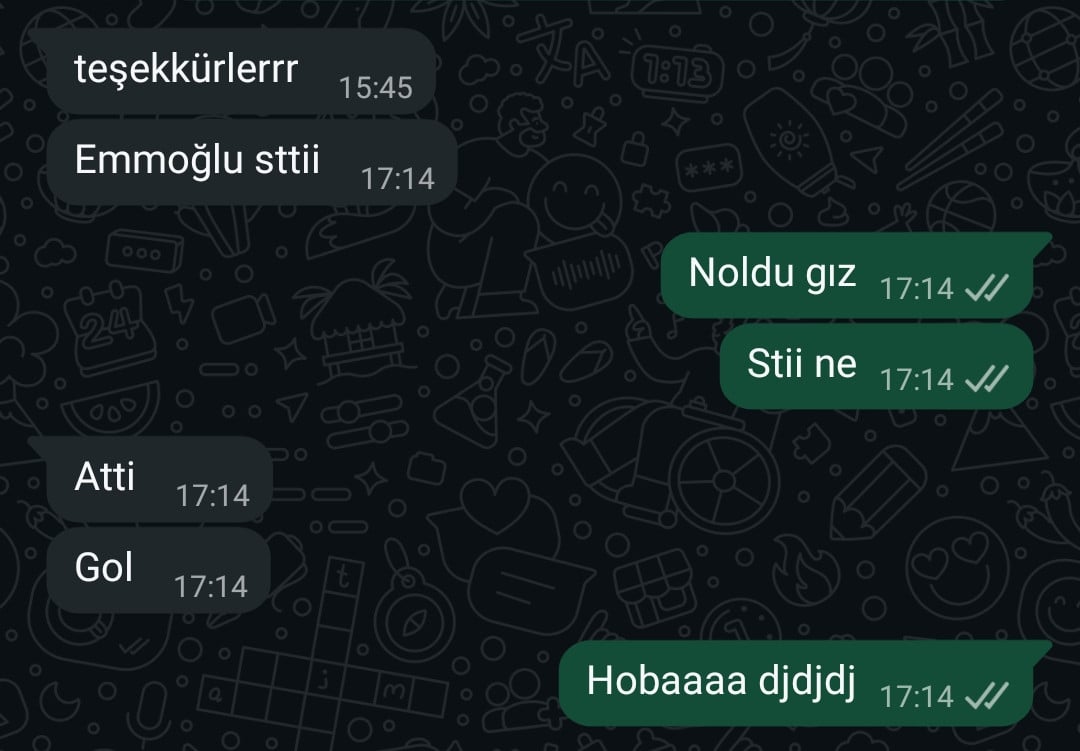Click read receipt ticks on "Noldu gız"
Viewport: 1080px width, 751px height.
[987, 288]
